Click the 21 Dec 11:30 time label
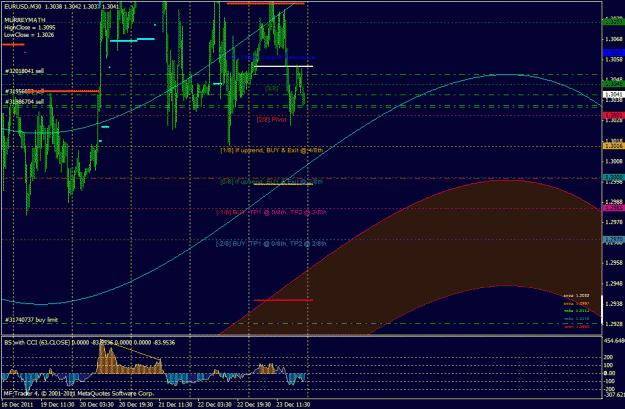The image size is (625, 409). (175, 404)
